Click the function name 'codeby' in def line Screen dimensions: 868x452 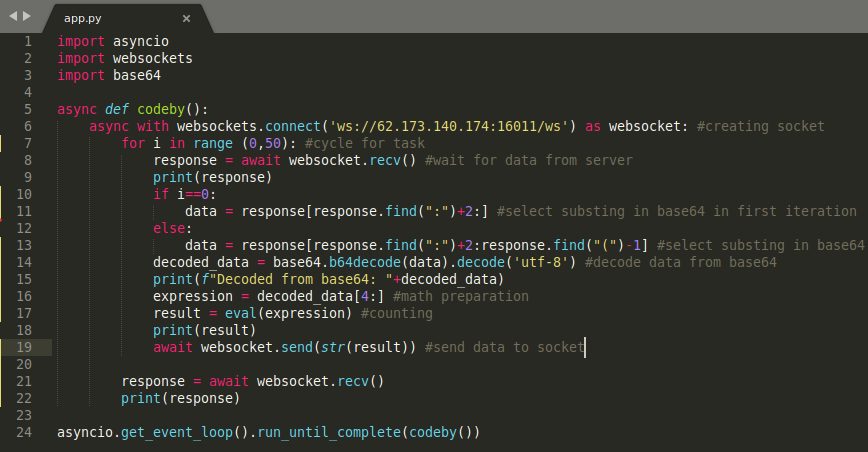(x=161, y=110)
